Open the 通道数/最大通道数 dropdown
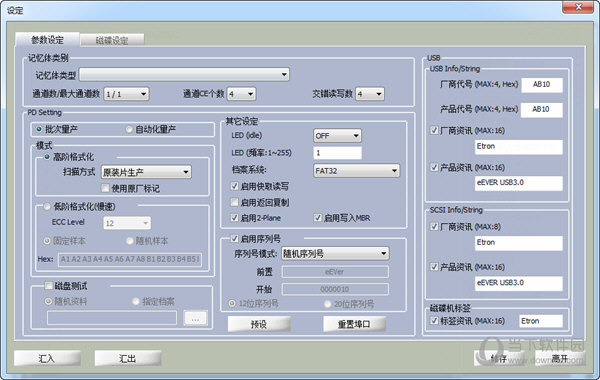The width and height of the screenshot is (600, 380). click(x=126, y=94)
